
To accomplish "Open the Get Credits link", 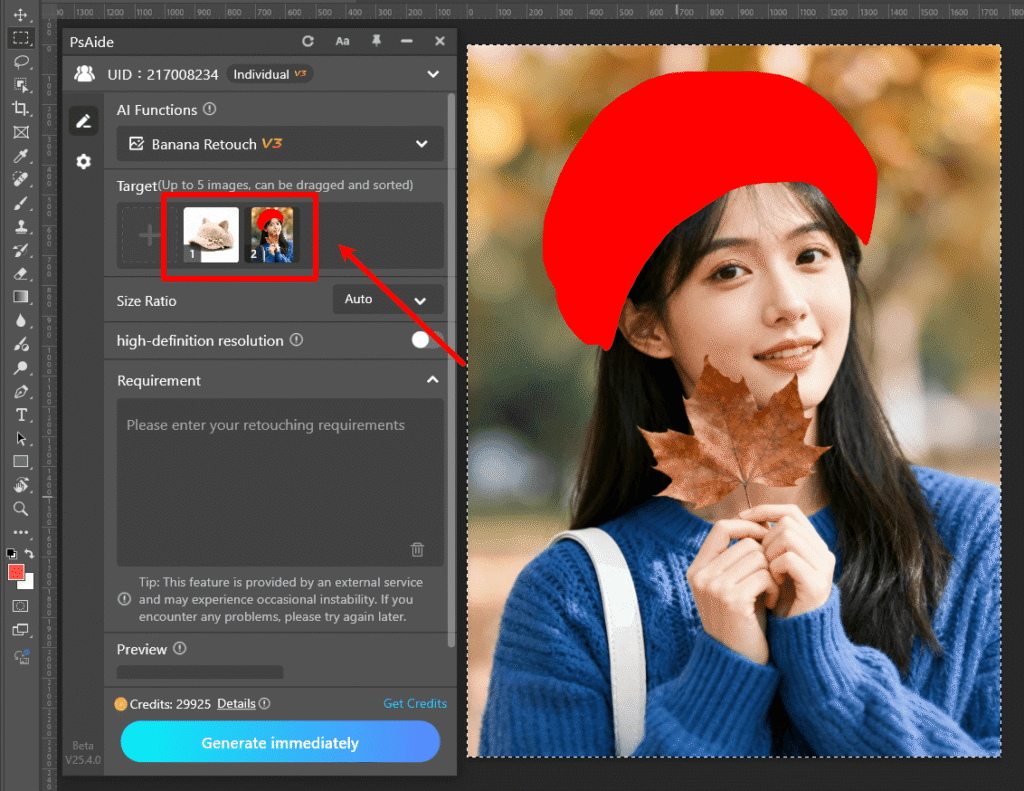I will tap(415, 703).
